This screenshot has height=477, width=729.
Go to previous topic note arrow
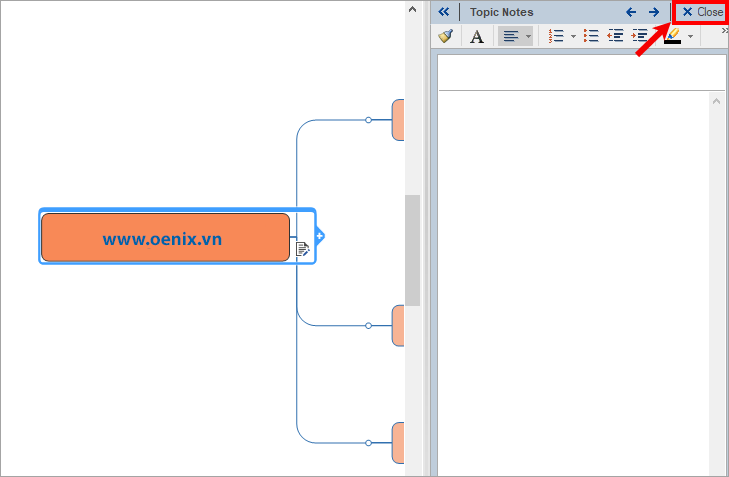point(630,12)
